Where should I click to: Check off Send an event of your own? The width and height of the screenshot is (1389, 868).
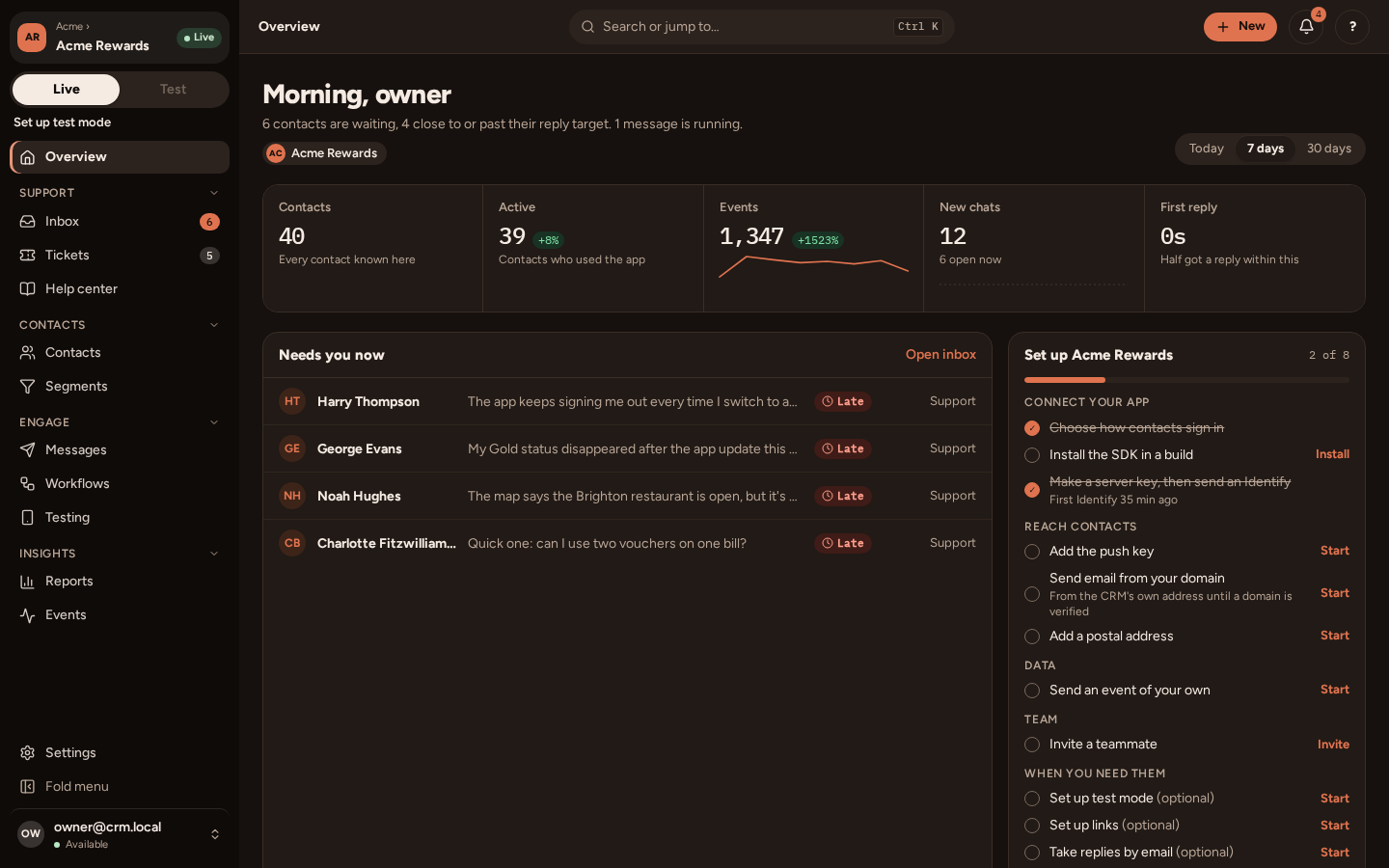[1032, 691]
